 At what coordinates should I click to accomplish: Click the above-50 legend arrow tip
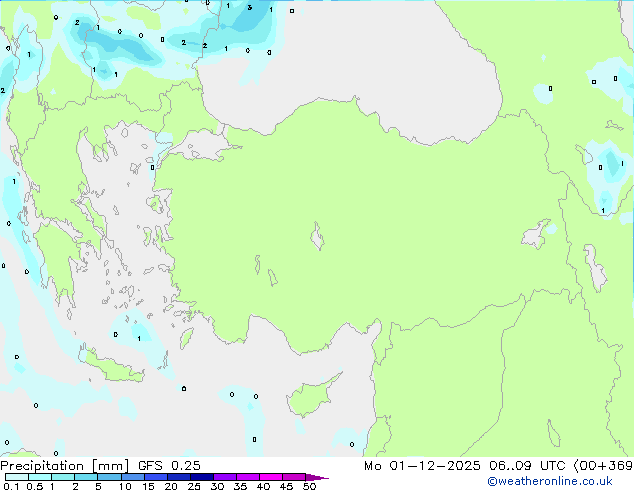tap(317, 477)
